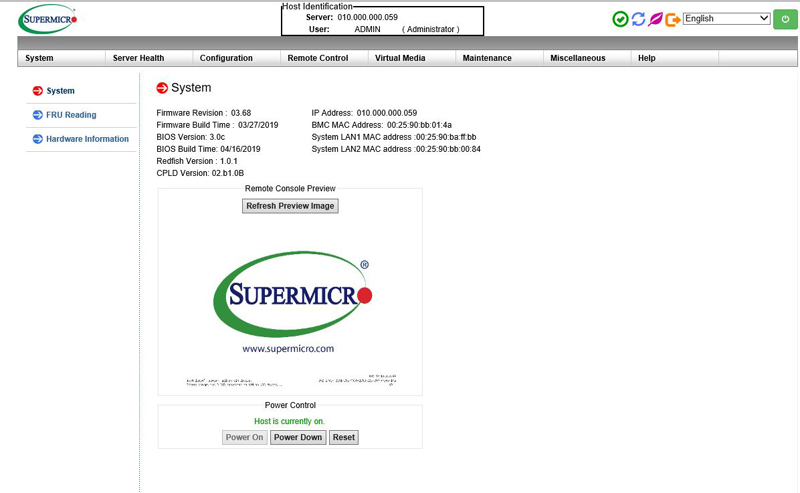Select System link in the sidebar
Screen dimensions: 800x493
[x=60, y=91]
